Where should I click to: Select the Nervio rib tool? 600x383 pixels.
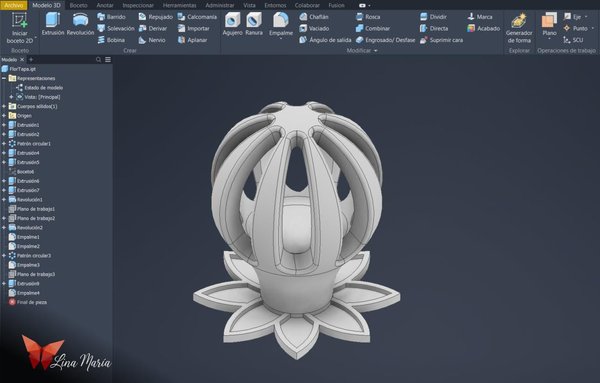pyautogui.click(x=152, y=40)
